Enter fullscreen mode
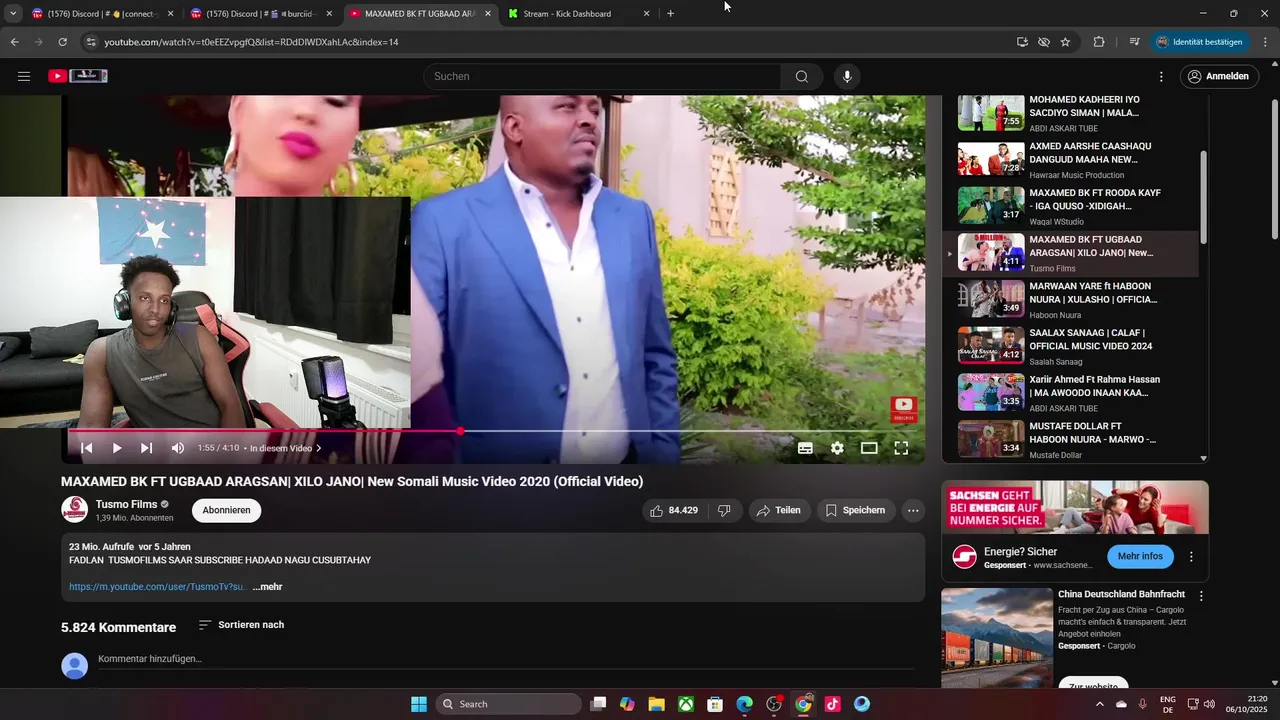The height and width of the screenshot is (720, 1280). [901, 448]
